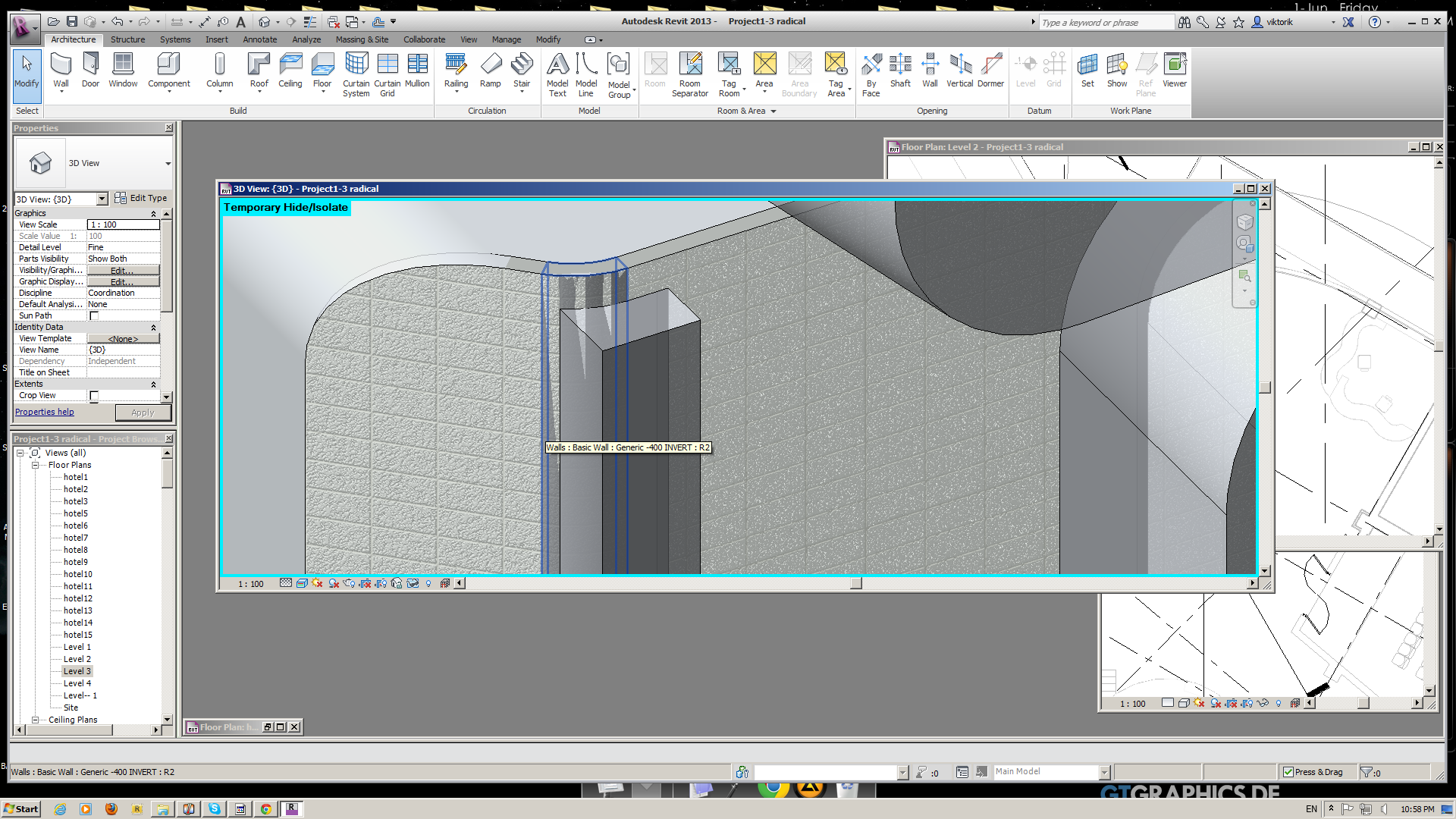This screenshot has width=1456, height=819.
Task: Toggle the Crop View checkbox
Action: click(x=94, y=395)
